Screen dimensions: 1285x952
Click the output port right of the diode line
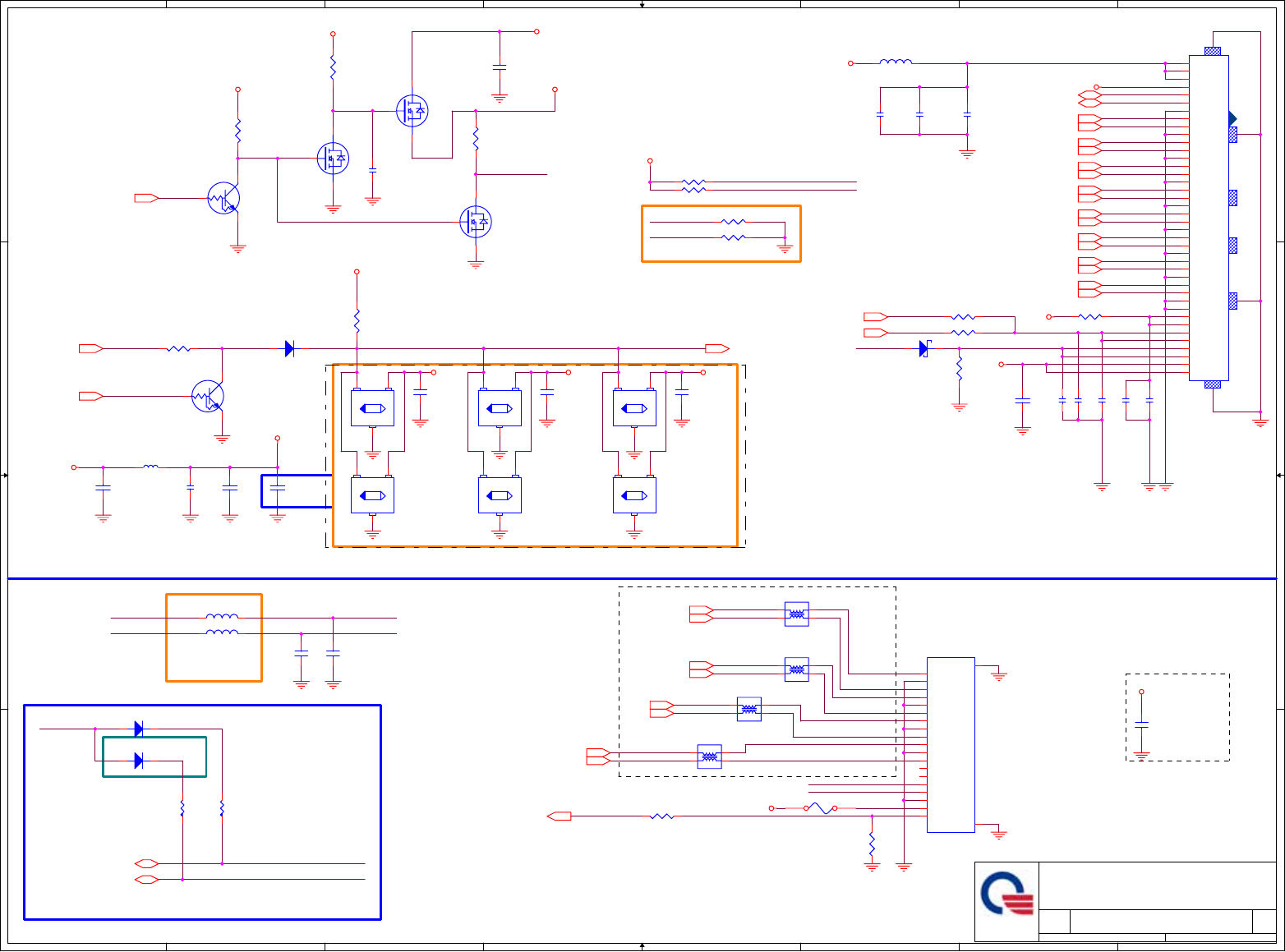[x=717, y=349]
